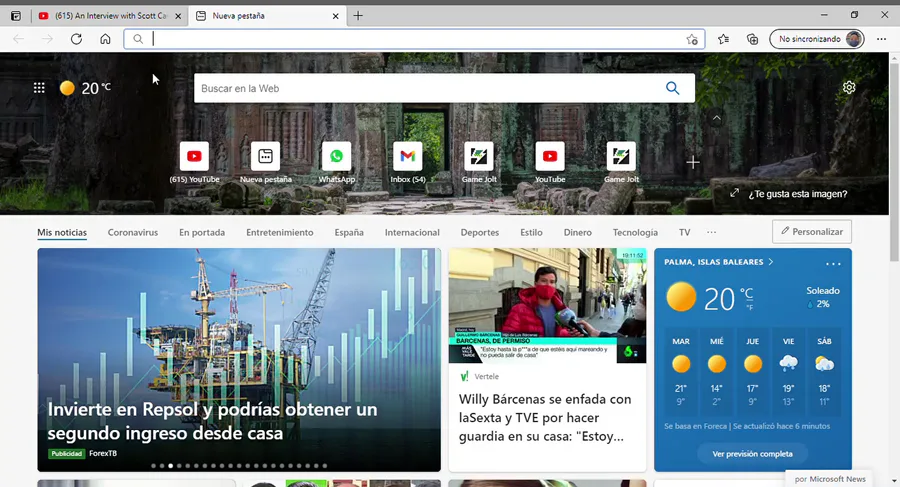
Task: Expand the Palma, Islas Baleares location chevron
Action: pos(771,262)
